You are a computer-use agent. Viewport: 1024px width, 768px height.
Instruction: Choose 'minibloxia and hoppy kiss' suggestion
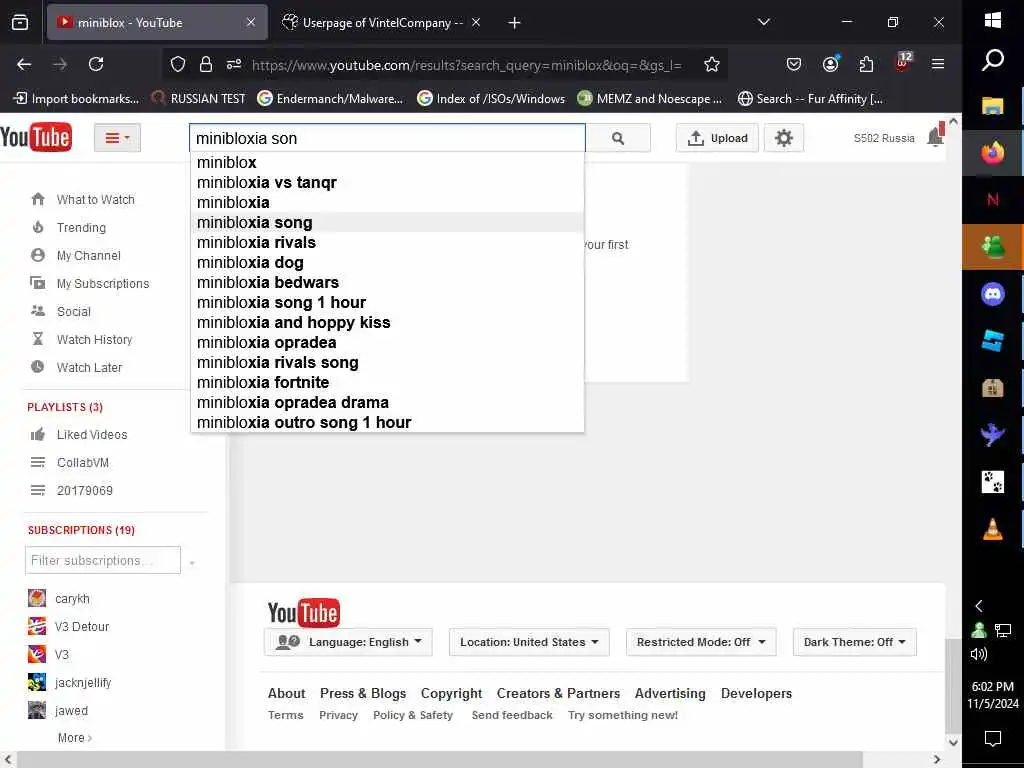[387, 323]
